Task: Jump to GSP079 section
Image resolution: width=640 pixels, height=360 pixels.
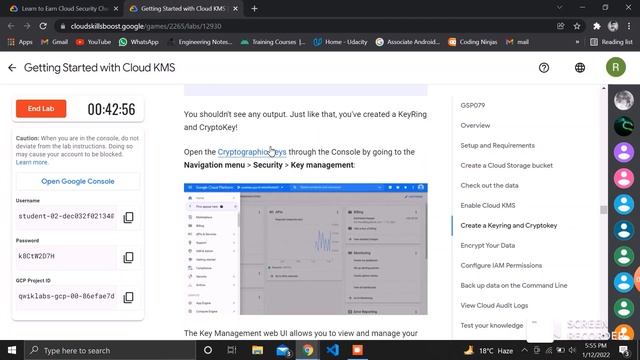Action: point(473,105)
